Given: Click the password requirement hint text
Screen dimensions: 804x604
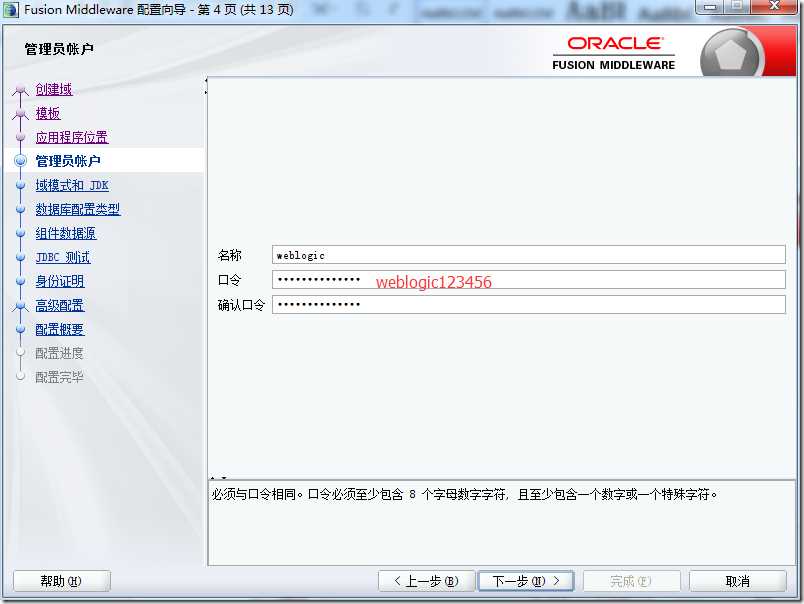Looking at the screenshot, I should point(465,494).
